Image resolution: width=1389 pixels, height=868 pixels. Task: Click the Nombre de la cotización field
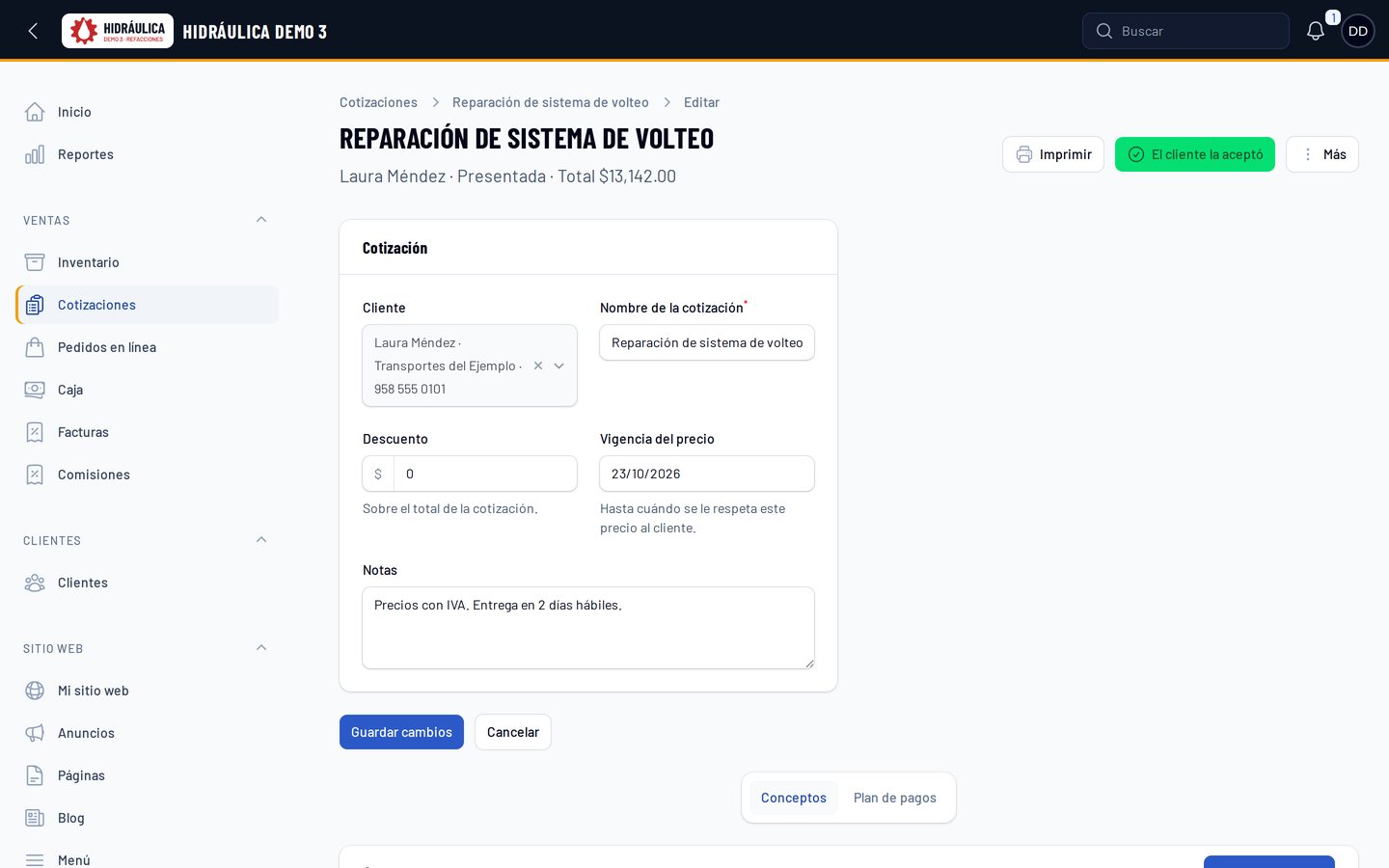pyautogui.click(x=707, y=342)
